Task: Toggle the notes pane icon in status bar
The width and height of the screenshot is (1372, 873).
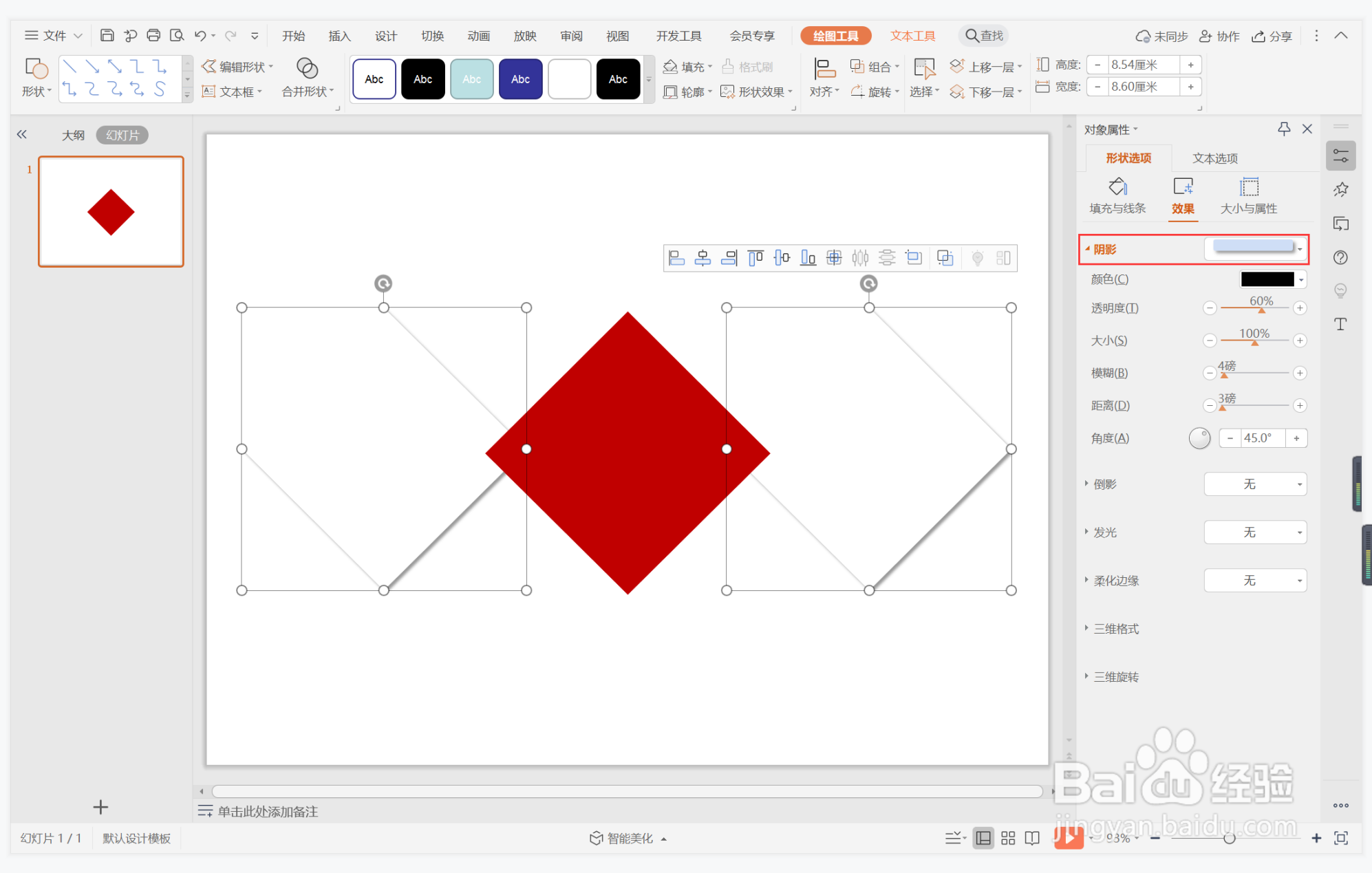Action: click(x=955, y=838)
